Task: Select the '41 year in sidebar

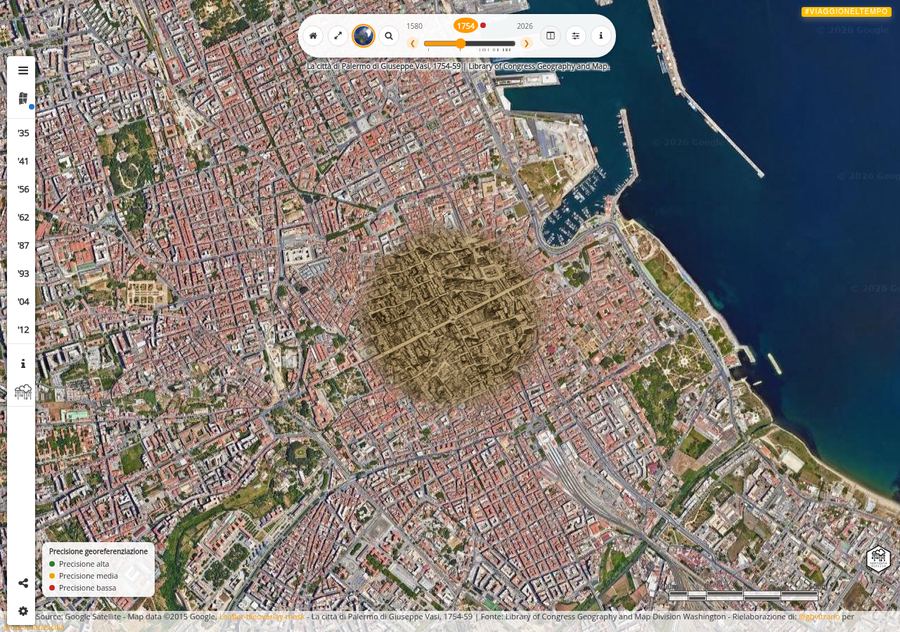Action: click(x=23, y=161)
